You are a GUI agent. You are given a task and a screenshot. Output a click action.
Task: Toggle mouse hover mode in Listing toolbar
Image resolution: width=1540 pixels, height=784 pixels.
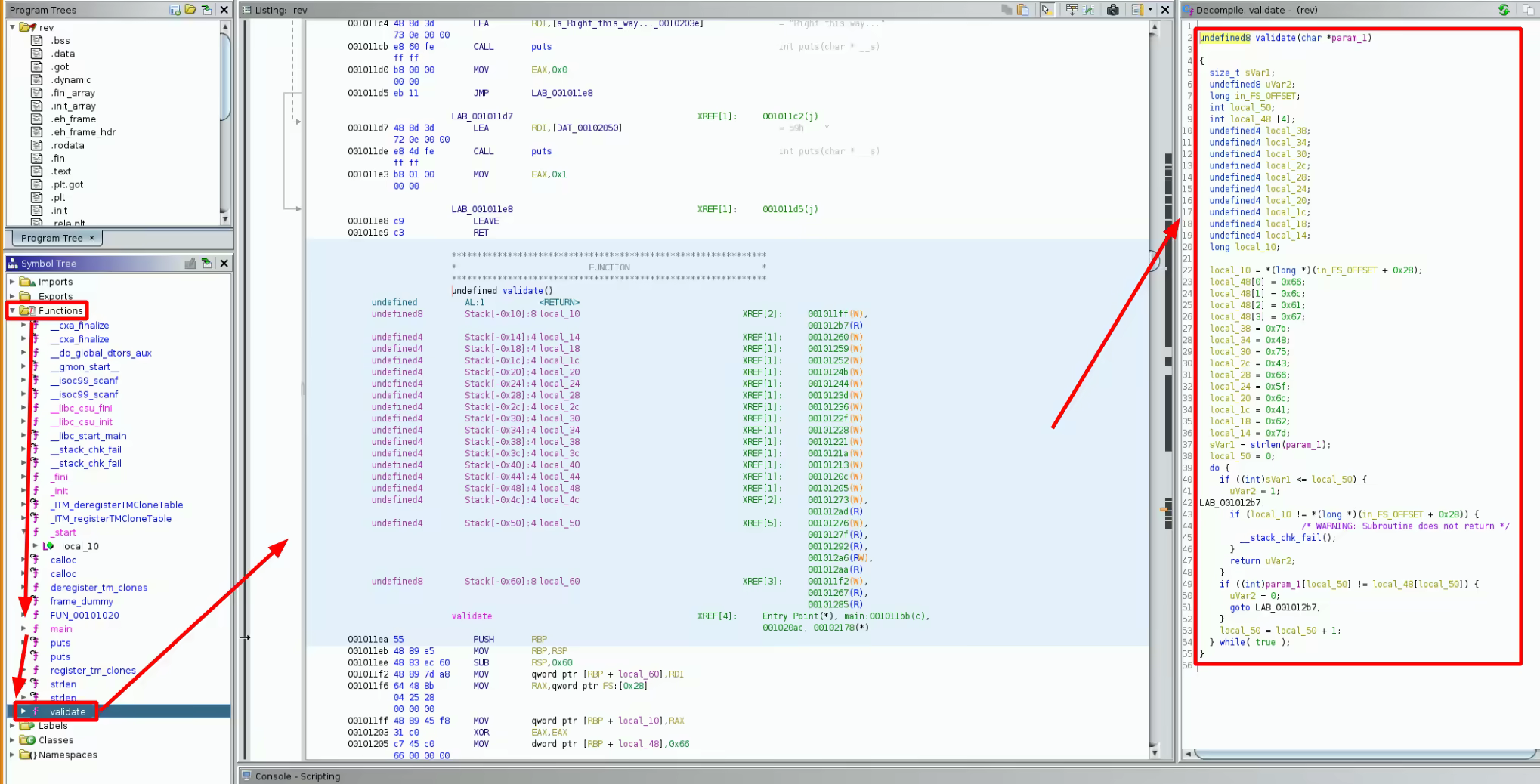pos(1047,10)
